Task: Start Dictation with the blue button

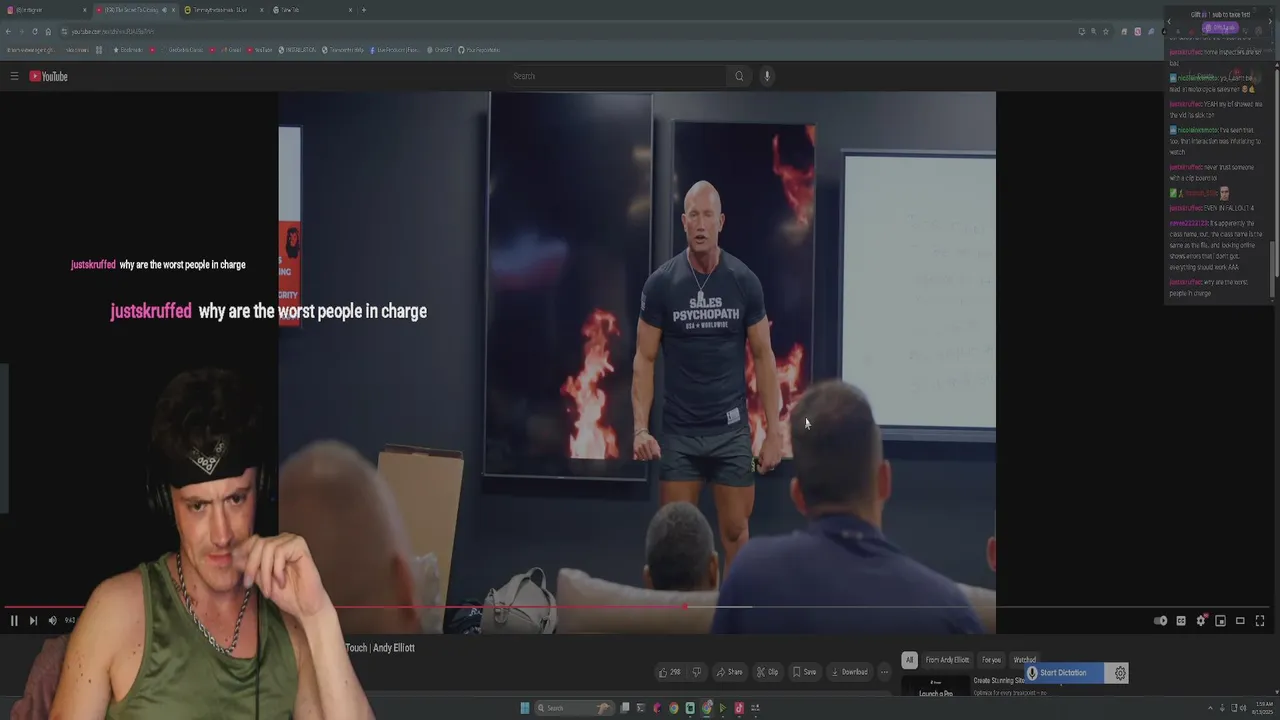Action: pyautogui.click(x=1064, y=673)
